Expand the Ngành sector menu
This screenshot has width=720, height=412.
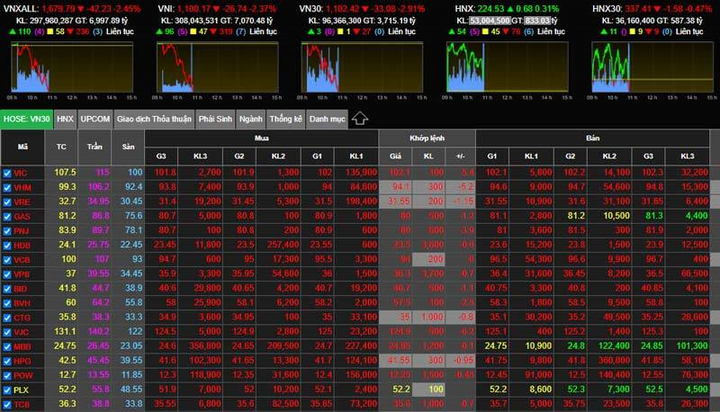point(250,119)
